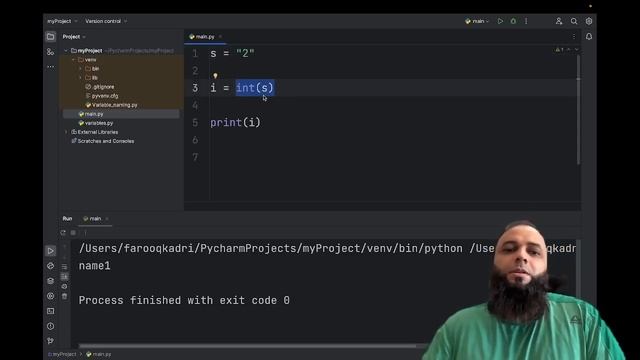This screenshot has height=360, width=640.
Task: Click the python interpreter path in console
Action: pyautogui.click(x=271, y=249)
